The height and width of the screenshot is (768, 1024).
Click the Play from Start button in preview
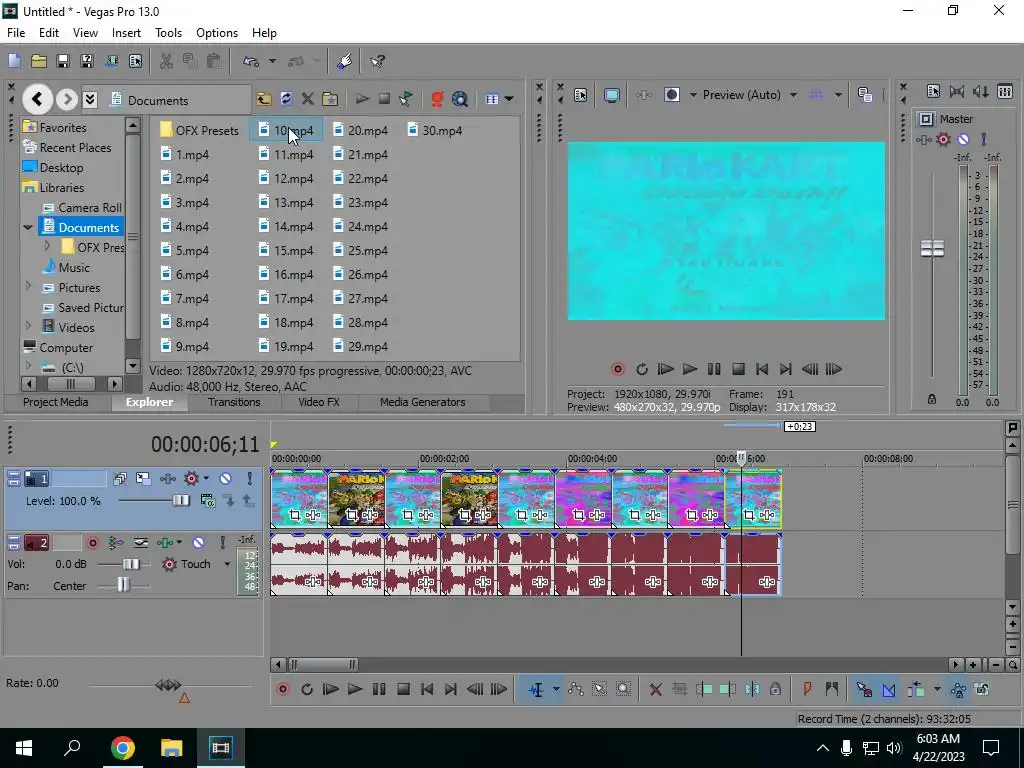click(x=665, y=369)
